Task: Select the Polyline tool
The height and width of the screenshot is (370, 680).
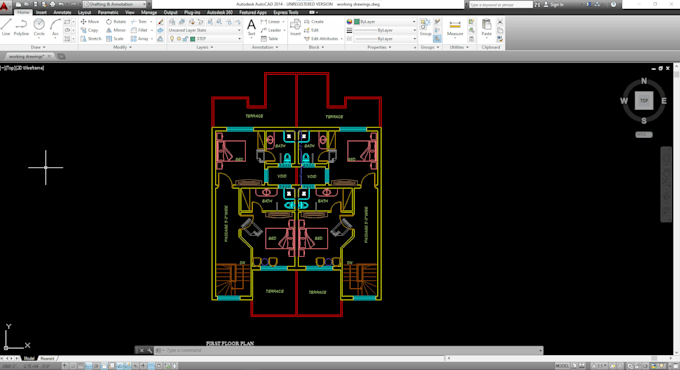Action: (x=21, y=27)
